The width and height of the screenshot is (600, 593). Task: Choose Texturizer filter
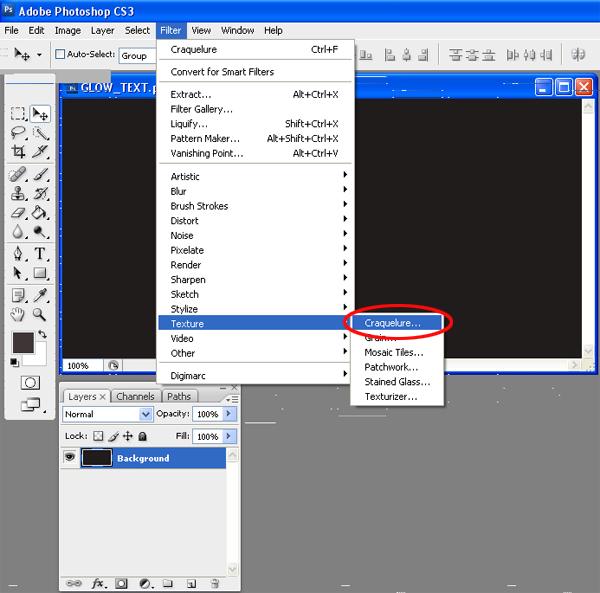(396, 396)
